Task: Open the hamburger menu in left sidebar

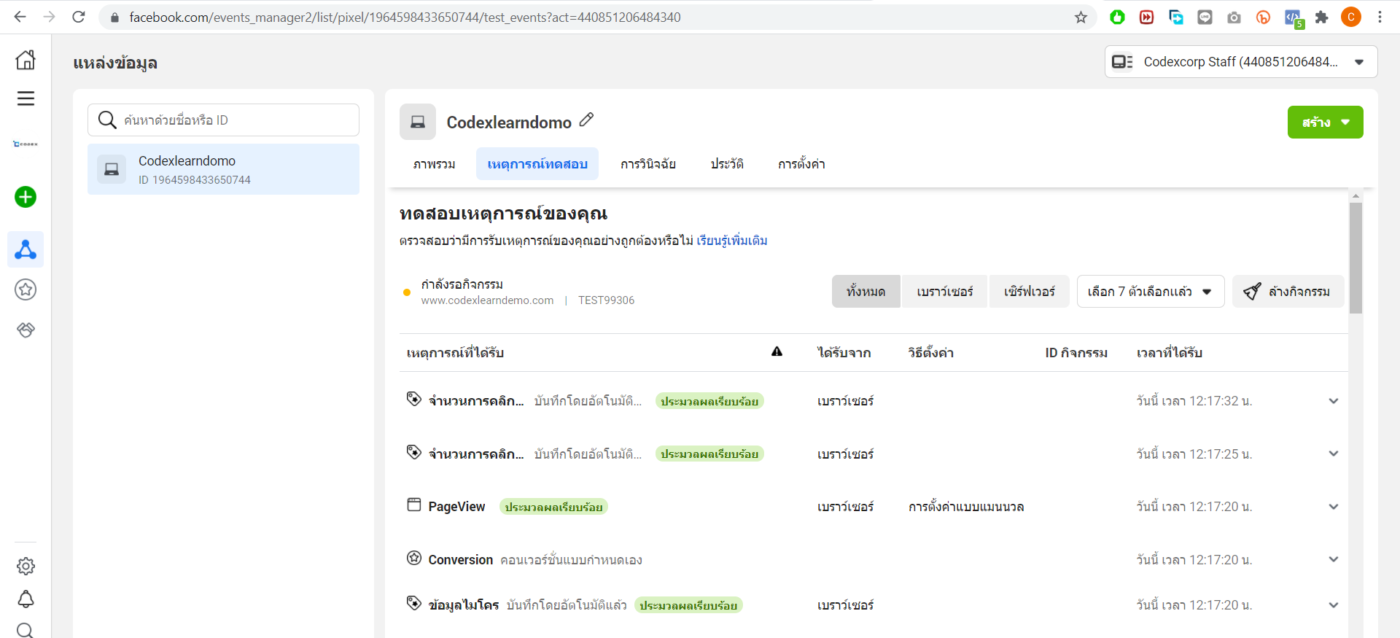Action: pyautogui.click(x=26, y=98)
